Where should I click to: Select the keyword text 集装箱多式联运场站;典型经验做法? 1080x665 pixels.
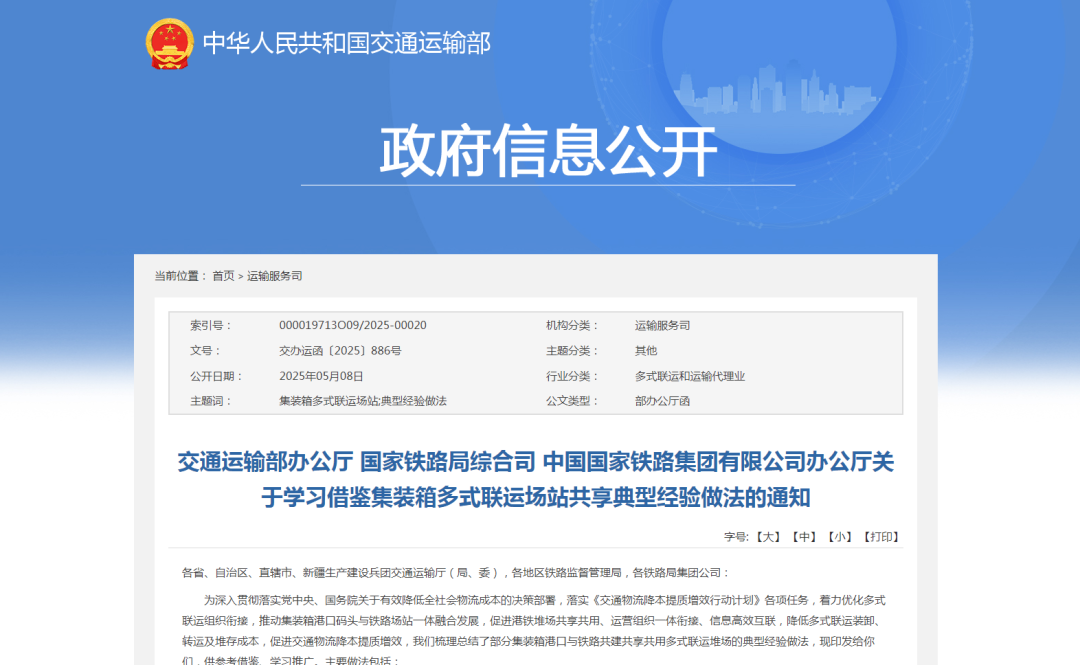pos(363,401)
